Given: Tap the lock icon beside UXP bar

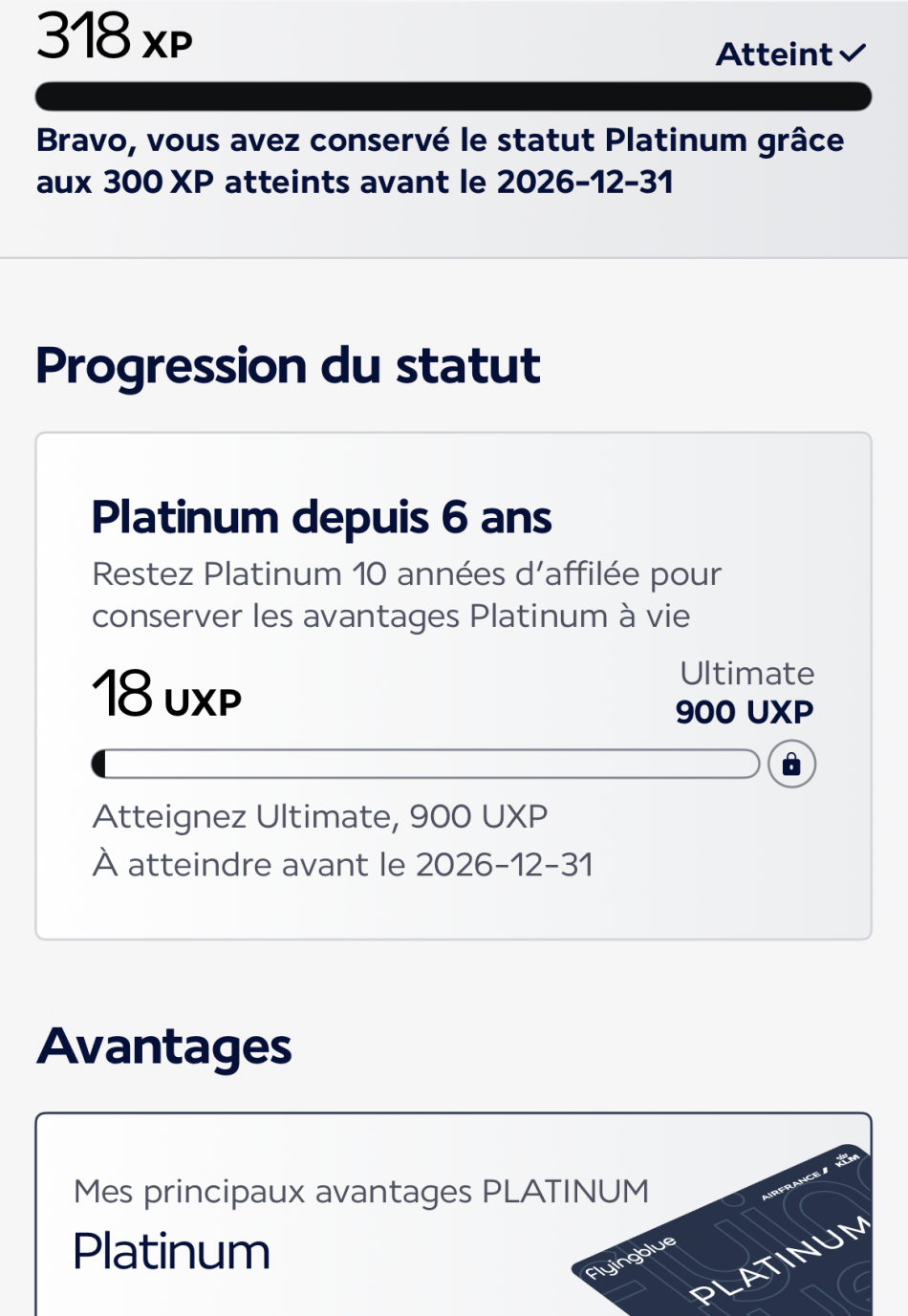Looking at the screenshot, I should tap(791, 764).
